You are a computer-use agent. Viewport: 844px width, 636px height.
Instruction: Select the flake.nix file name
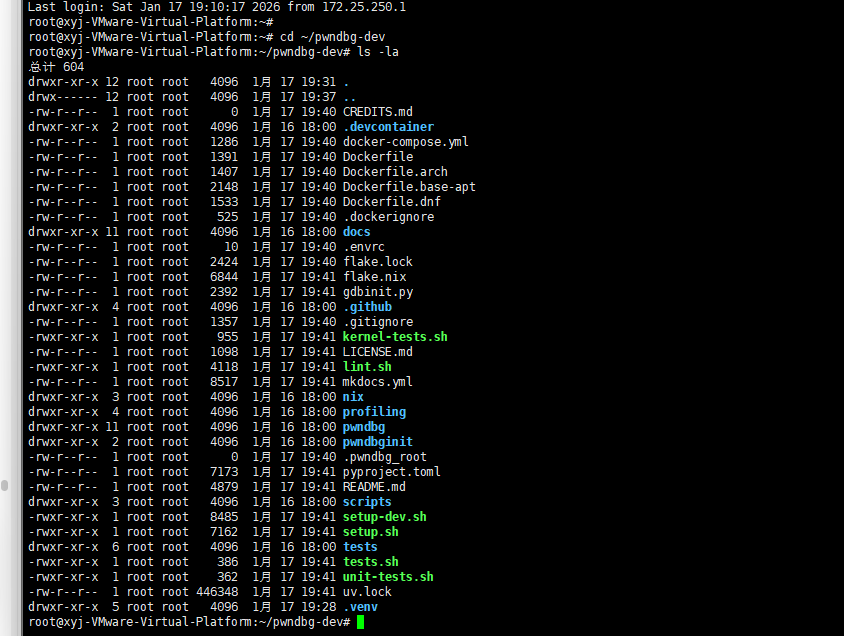click(374, 277)
